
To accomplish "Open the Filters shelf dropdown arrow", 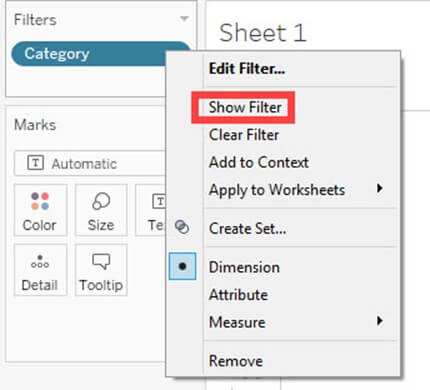I will (x=184, y=19).
